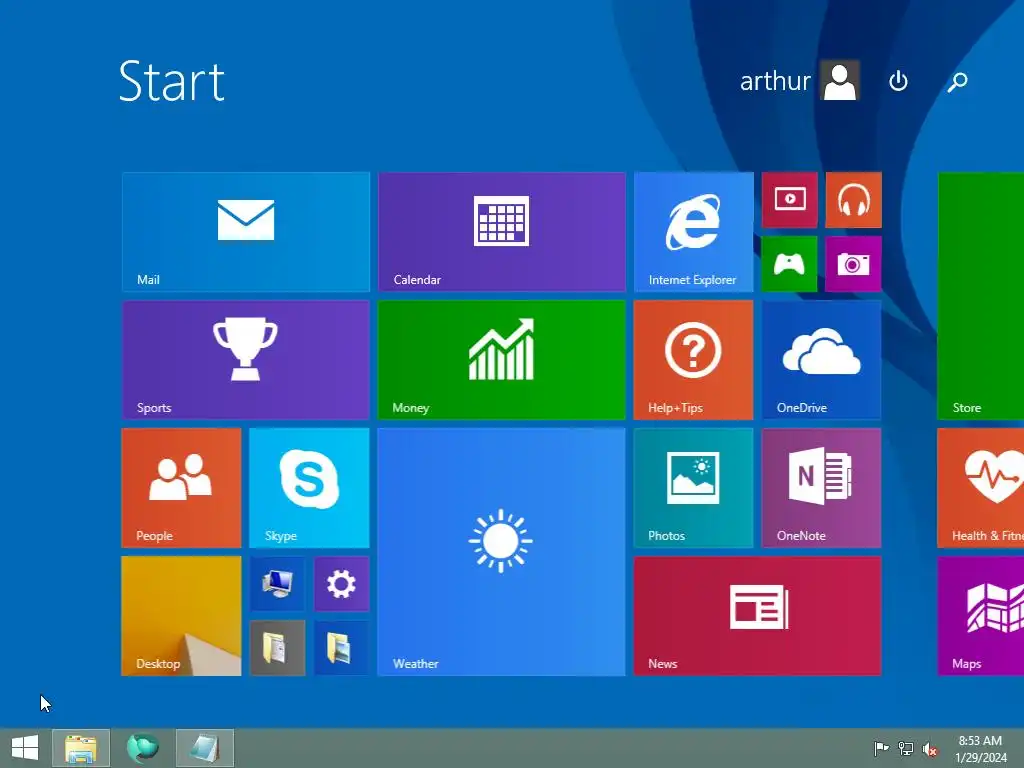Click the Windows Start button in taskbar
This screenshot has width=1024, height=768.
click(25, 748)
